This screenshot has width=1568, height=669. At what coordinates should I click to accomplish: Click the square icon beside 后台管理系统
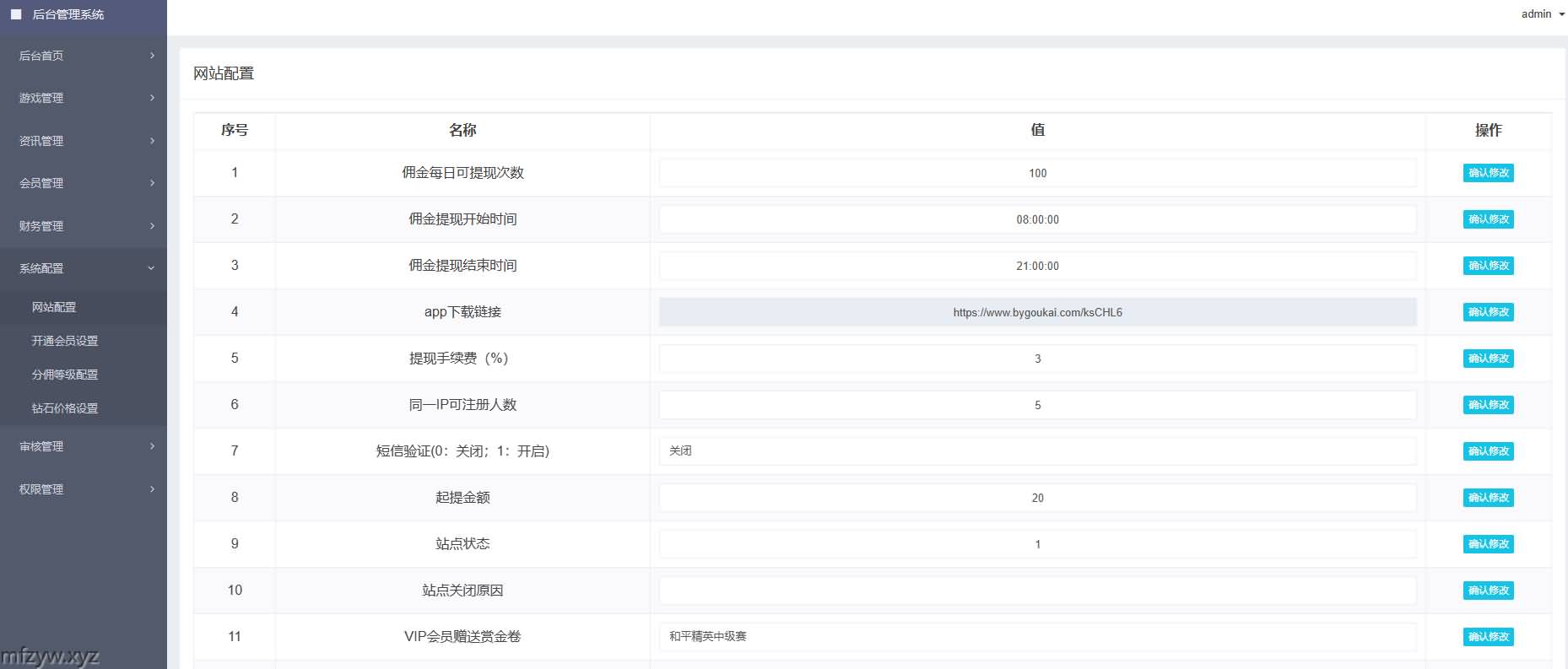tap(16, 14)
